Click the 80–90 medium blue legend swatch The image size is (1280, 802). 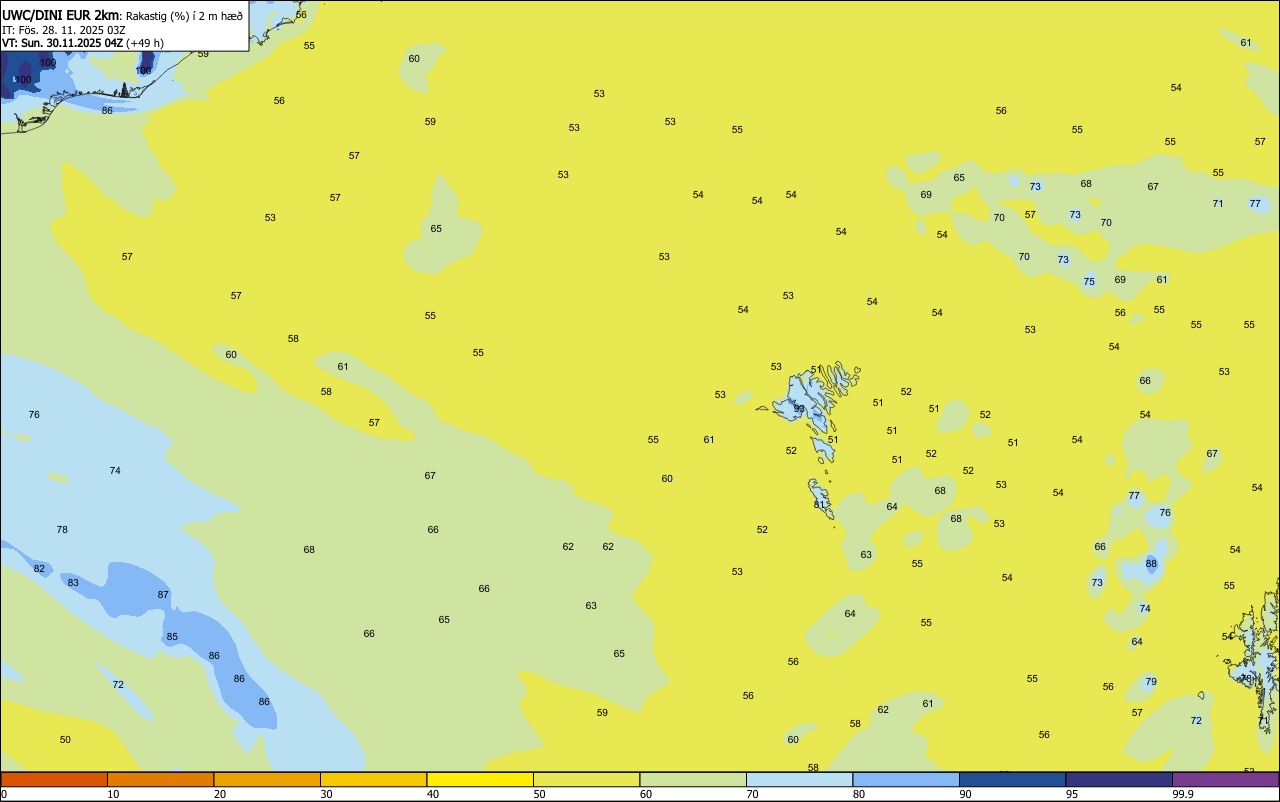906,779
